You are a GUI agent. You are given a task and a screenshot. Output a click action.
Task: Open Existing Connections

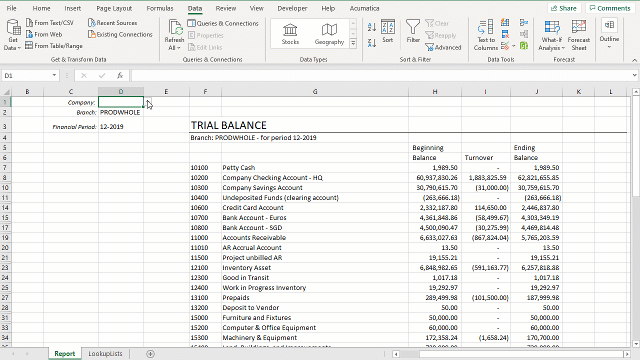click(x=120, y=34)
